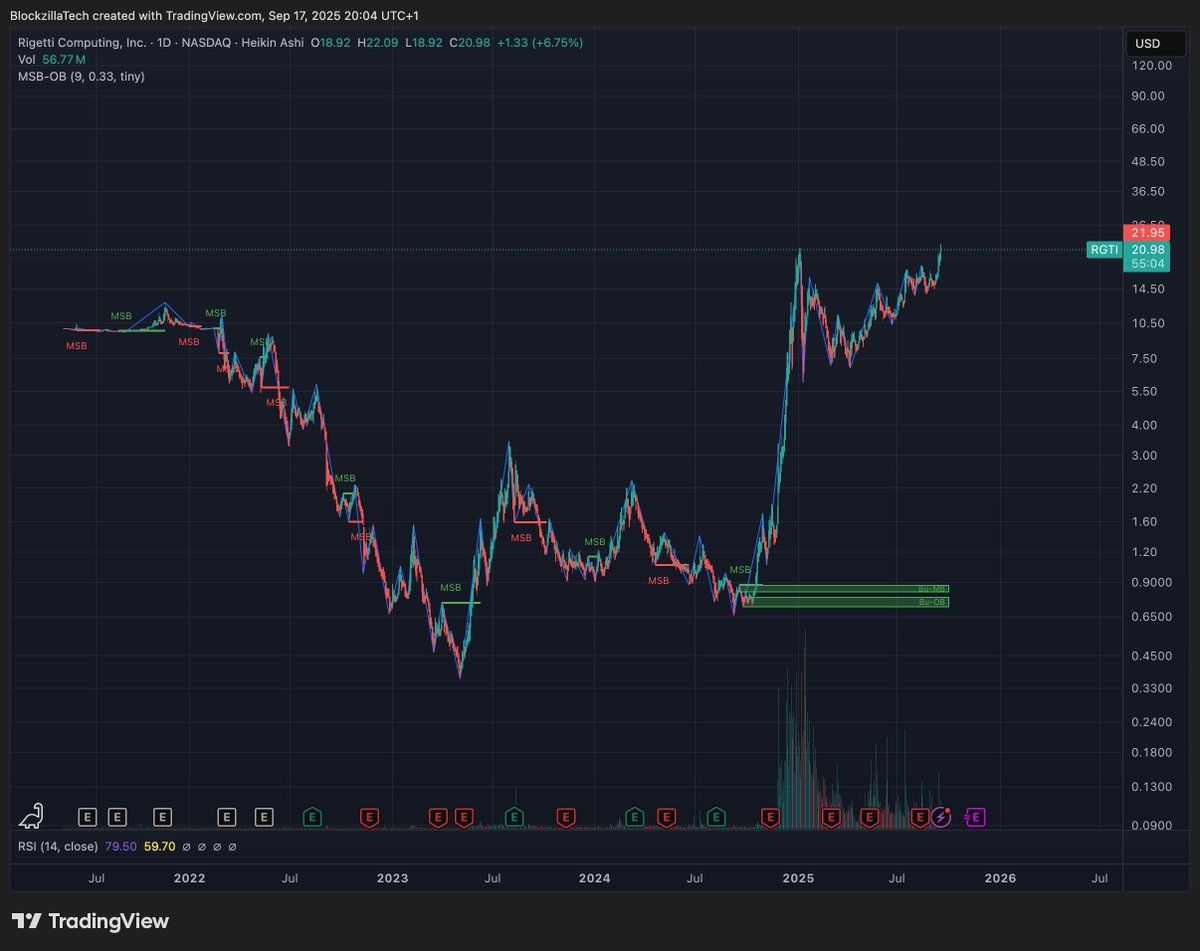This screenshot has height=951, width=1200.
Task: Click the 2026 time axis label
Action: [x=1000, y=879]
